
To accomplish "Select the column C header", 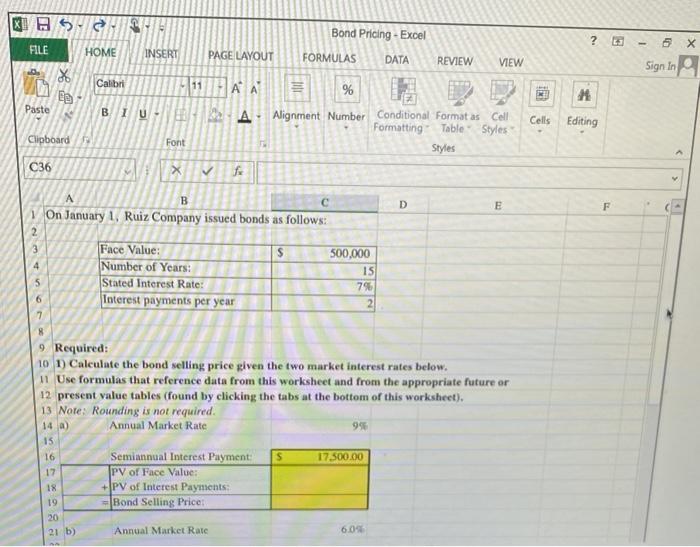I will pos(325,203).
